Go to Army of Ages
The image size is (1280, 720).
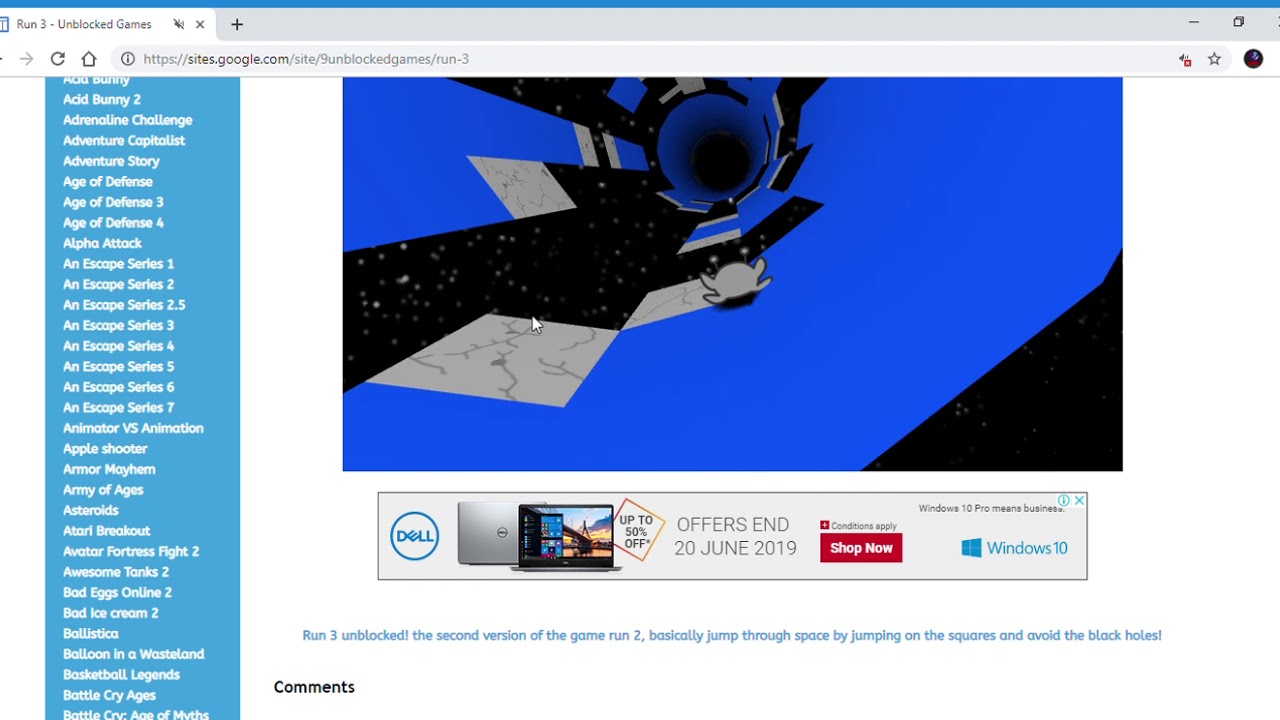[103, 490]
